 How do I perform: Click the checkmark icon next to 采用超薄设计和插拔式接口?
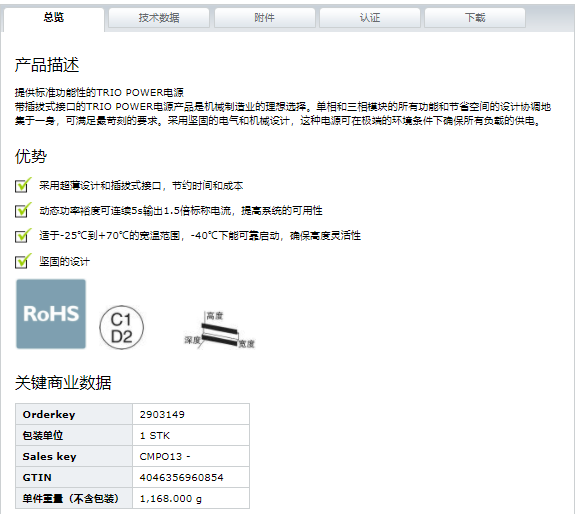coord(23,185)
